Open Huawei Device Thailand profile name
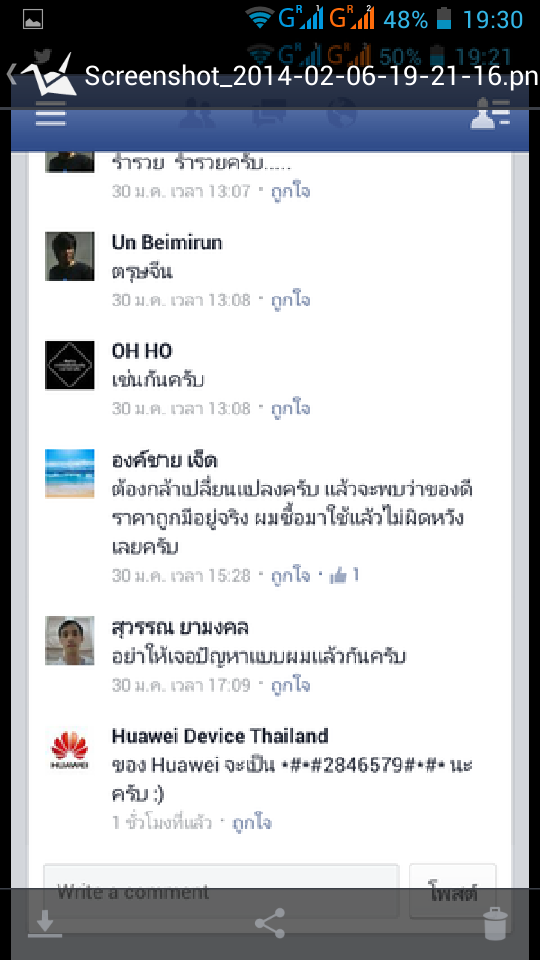Image resolution: width=540 pixels, height=960 pixels. [220, 735]
